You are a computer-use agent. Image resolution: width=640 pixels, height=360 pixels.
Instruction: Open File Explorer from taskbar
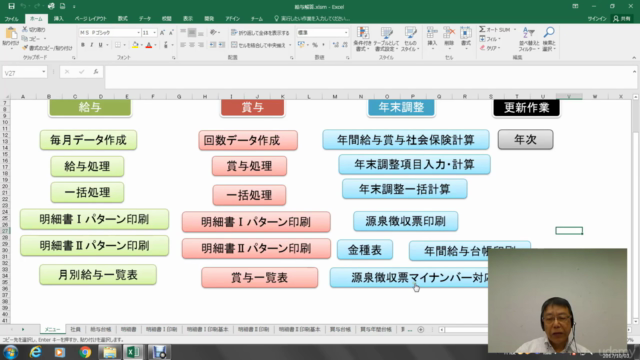pos(109,352)
